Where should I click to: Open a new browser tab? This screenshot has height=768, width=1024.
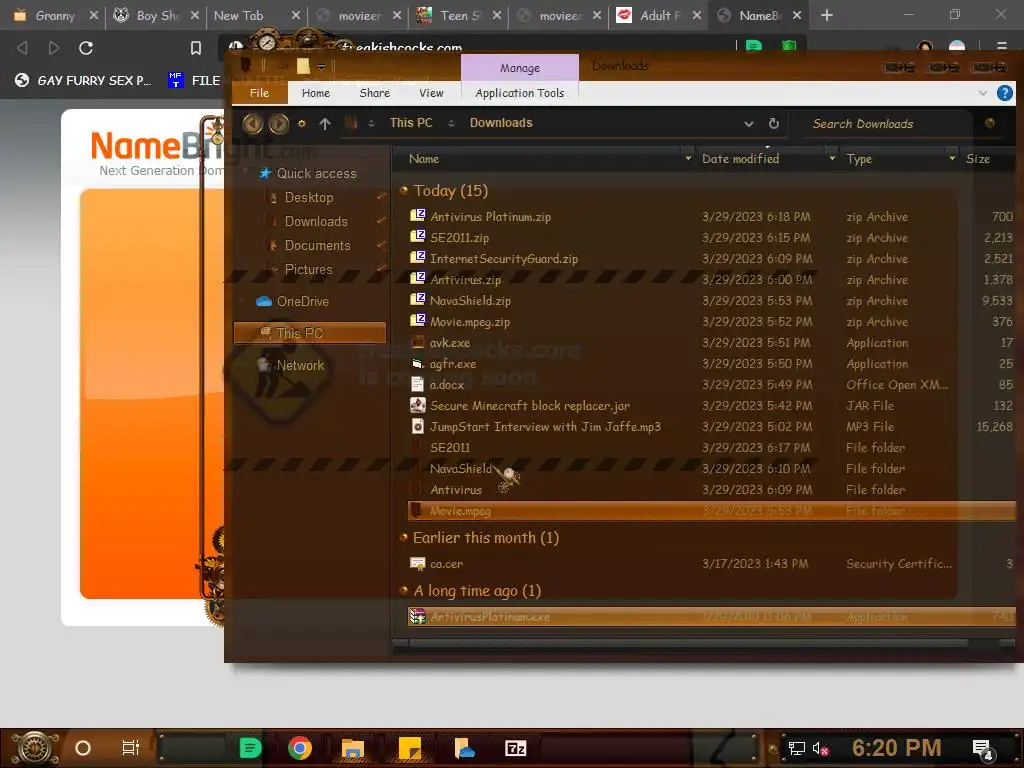pos(827,14)
